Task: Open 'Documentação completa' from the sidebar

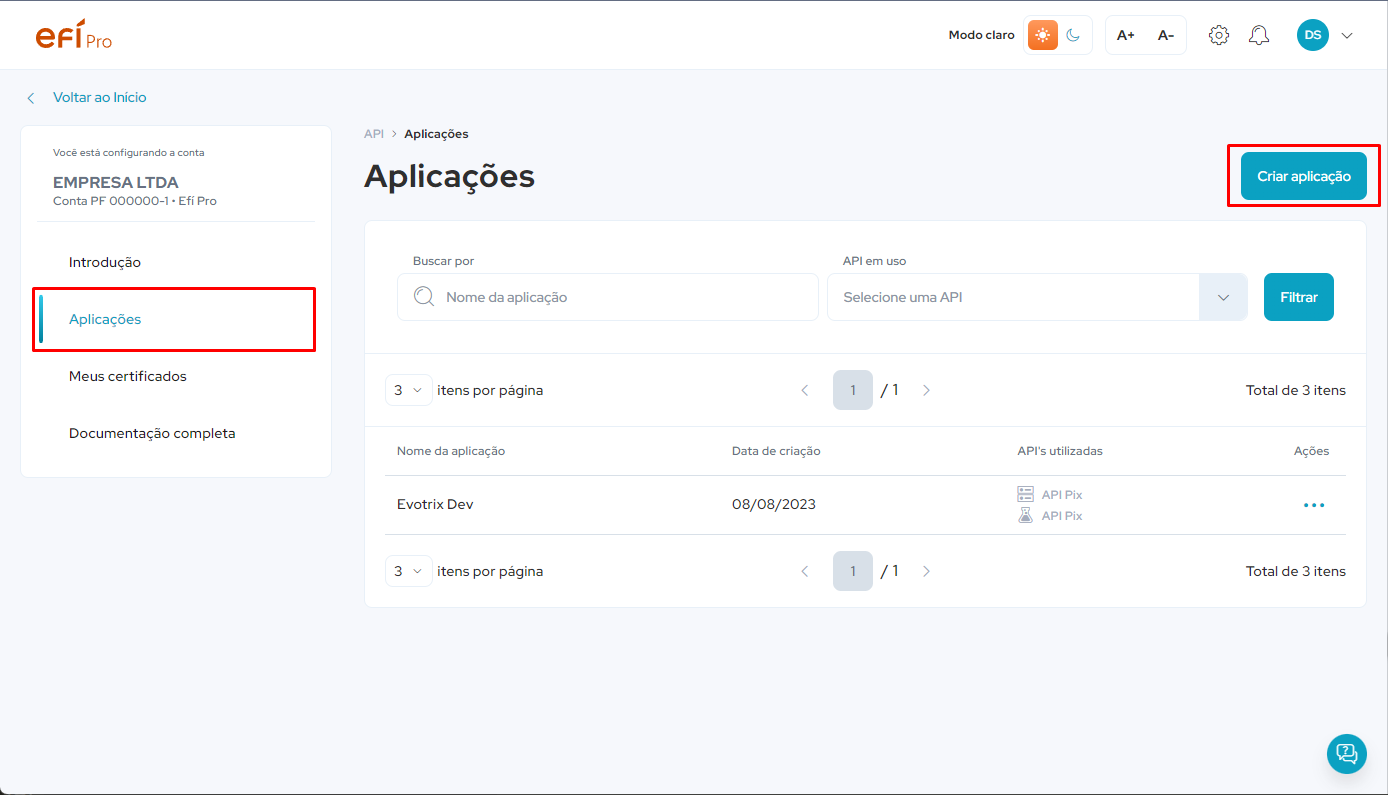Action: pyautogui.click(x=152, y=432)
